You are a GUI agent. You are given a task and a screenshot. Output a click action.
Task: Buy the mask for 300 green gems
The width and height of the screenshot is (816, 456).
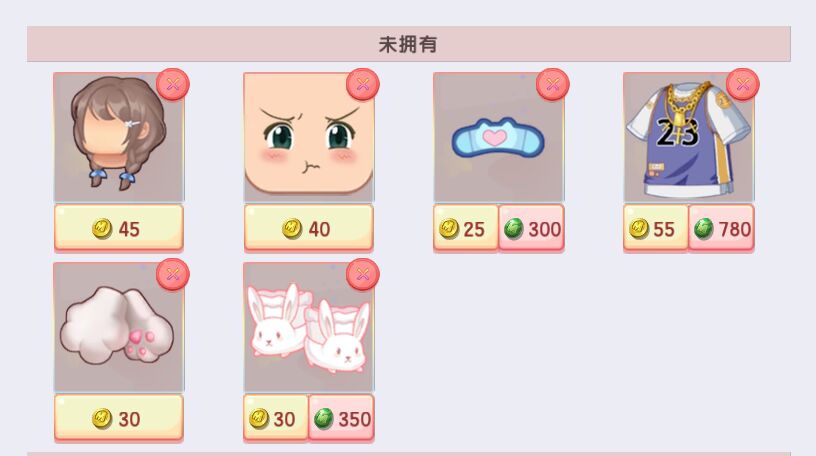coord(531,228)
